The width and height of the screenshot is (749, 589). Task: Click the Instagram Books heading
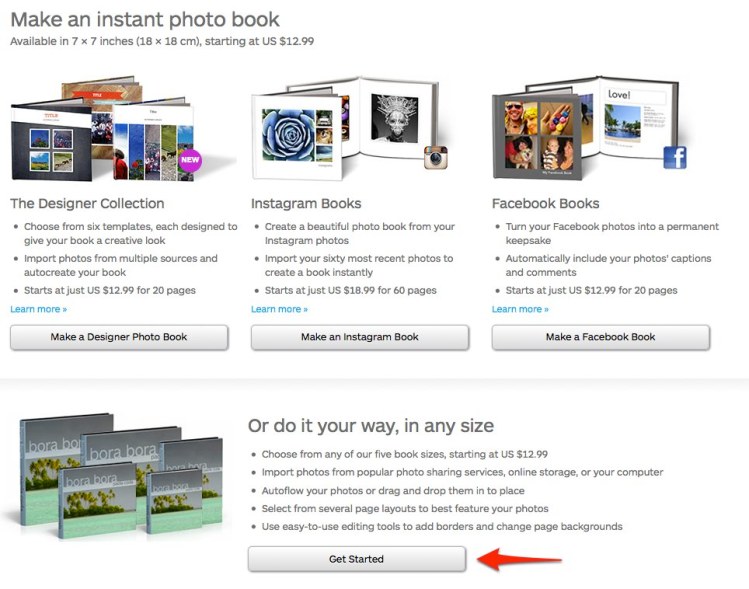click(x=306, y=203)
